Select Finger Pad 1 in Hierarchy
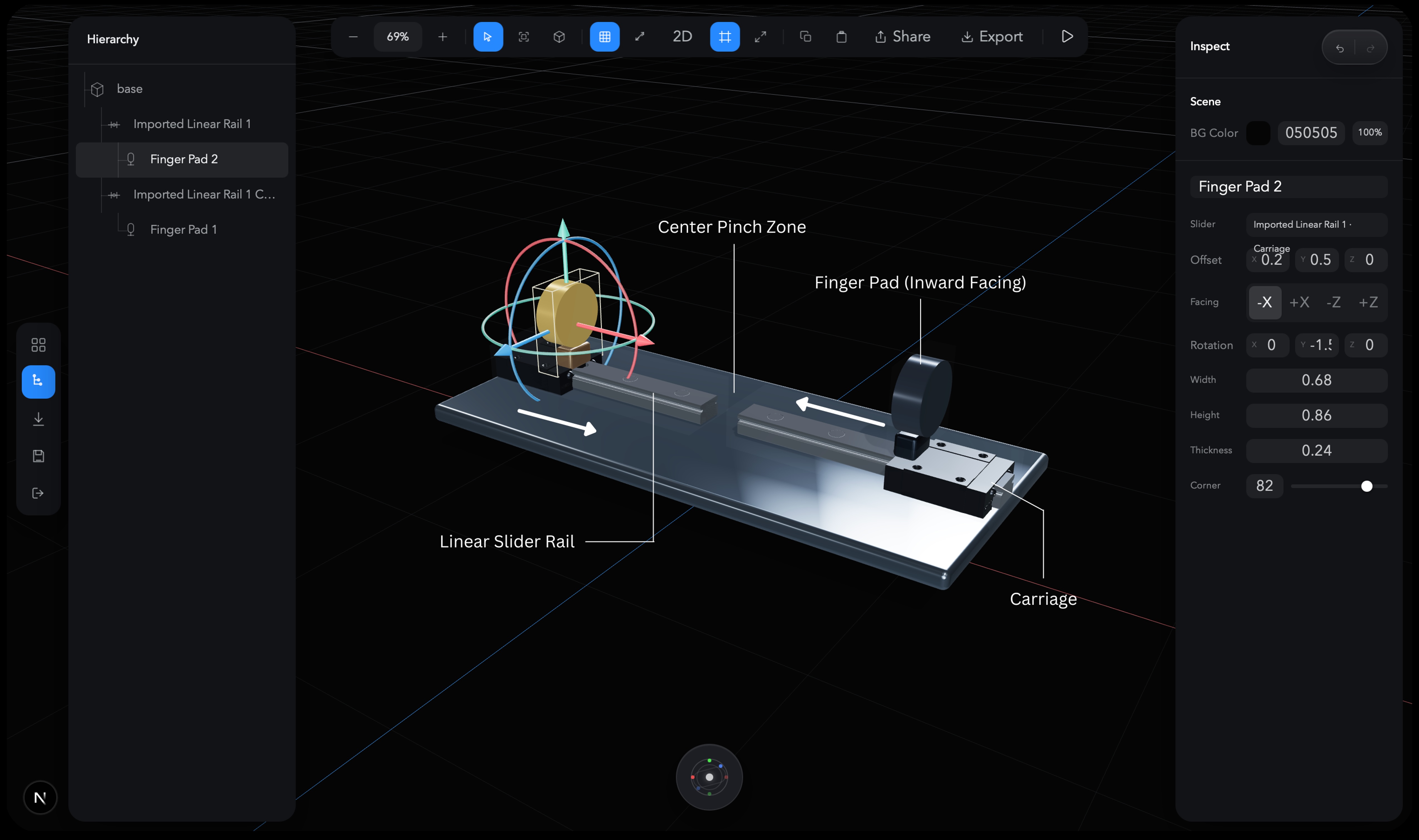The height and width of the screenshot is (840, 1419). coord(182,230)
